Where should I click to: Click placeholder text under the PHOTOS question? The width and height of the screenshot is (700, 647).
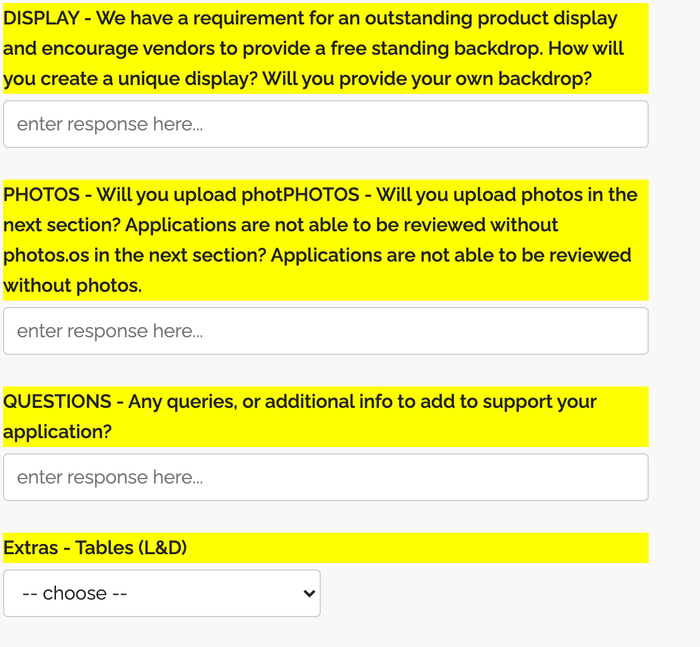coord(110,331)
